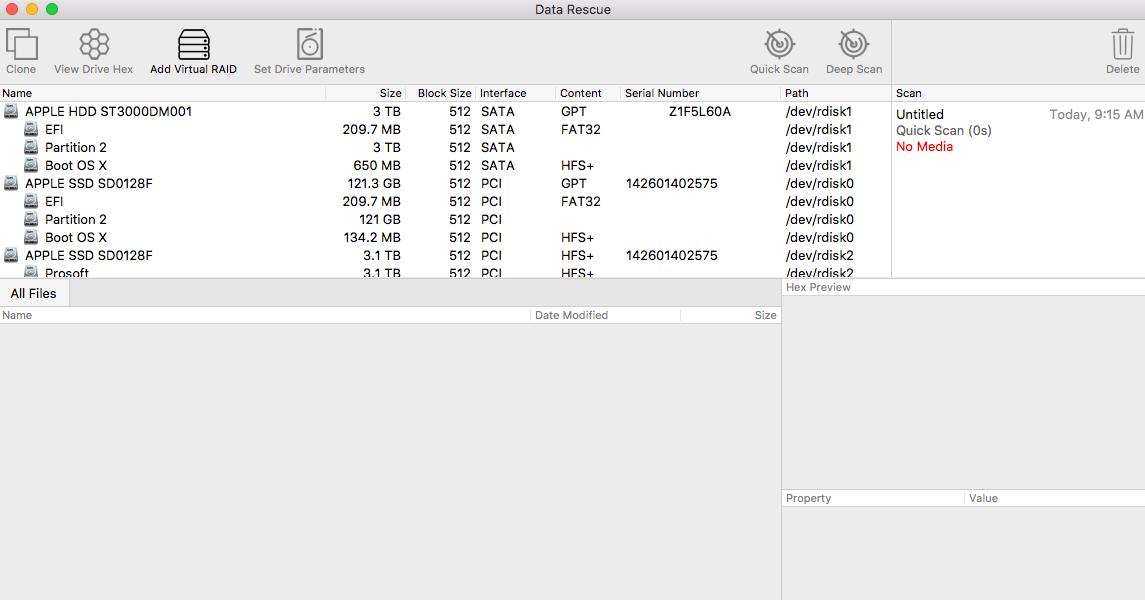
Task: Sort files by Date Modified column
Action: pos(571,315)
